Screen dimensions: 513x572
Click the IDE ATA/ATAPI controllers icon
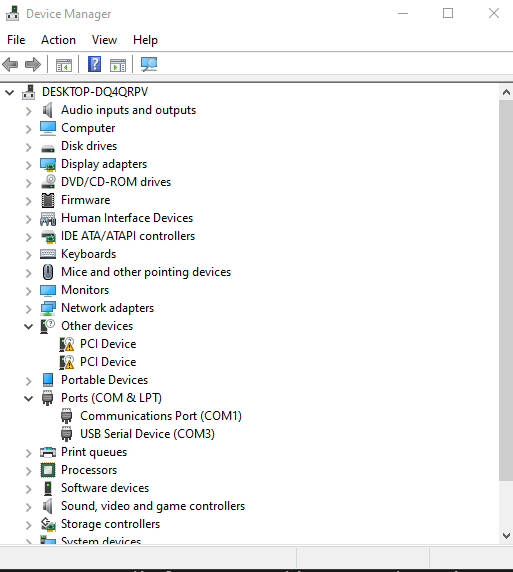pos(48,236)
